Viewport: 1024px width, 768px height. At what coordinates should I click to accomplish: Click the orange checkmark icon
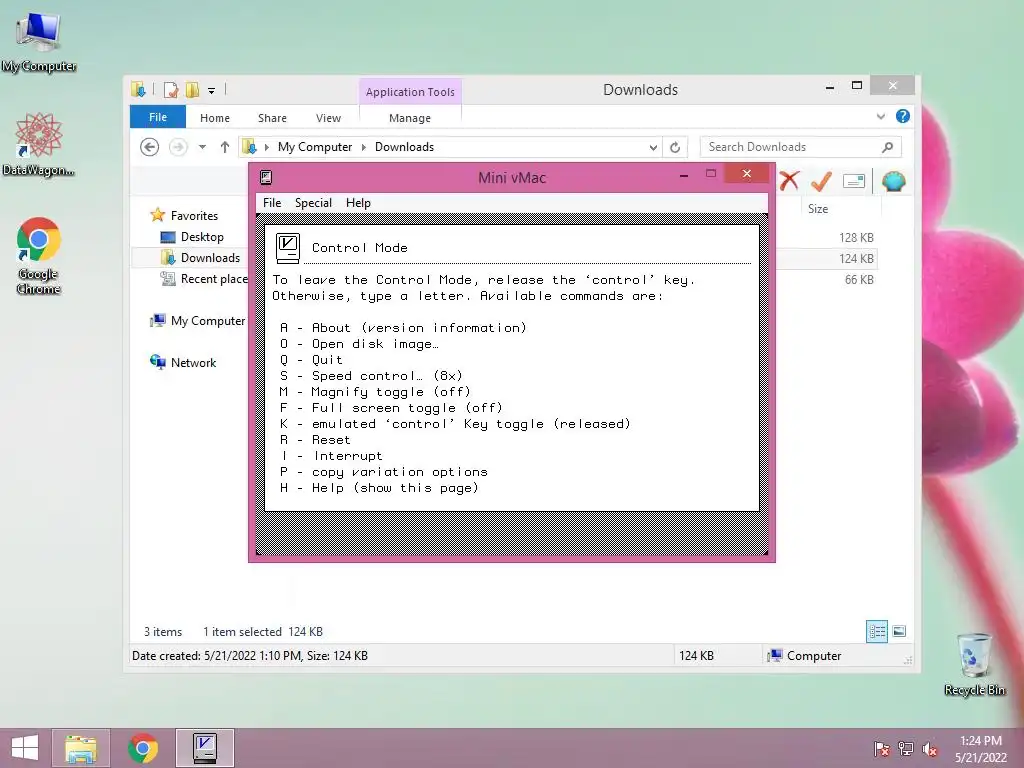point(821,181)
